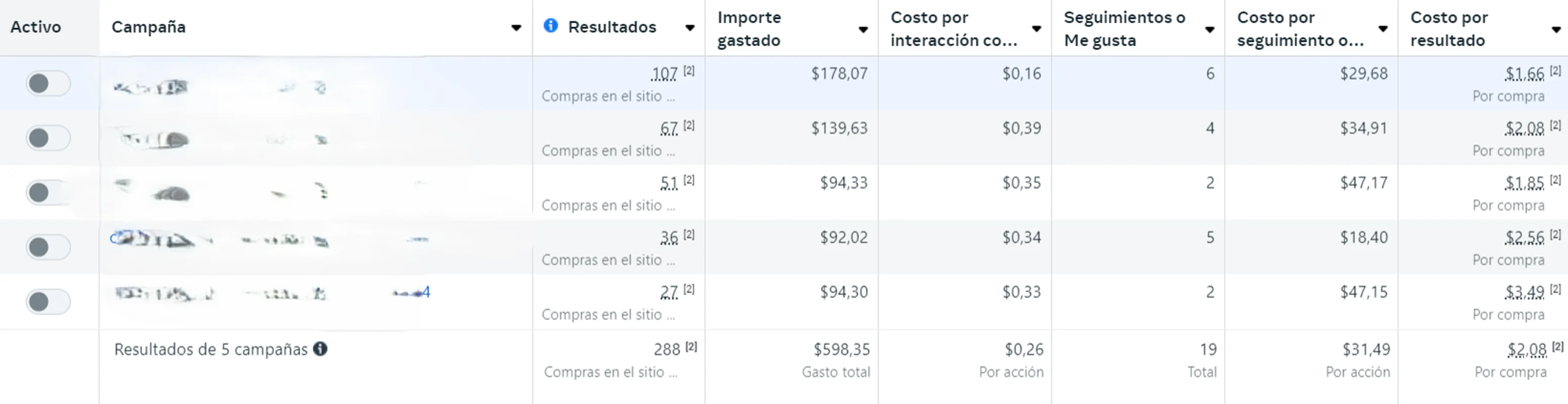Activate the fourth campaign switch
Screen dimensions: 1568x404
(x=48, y=247)
